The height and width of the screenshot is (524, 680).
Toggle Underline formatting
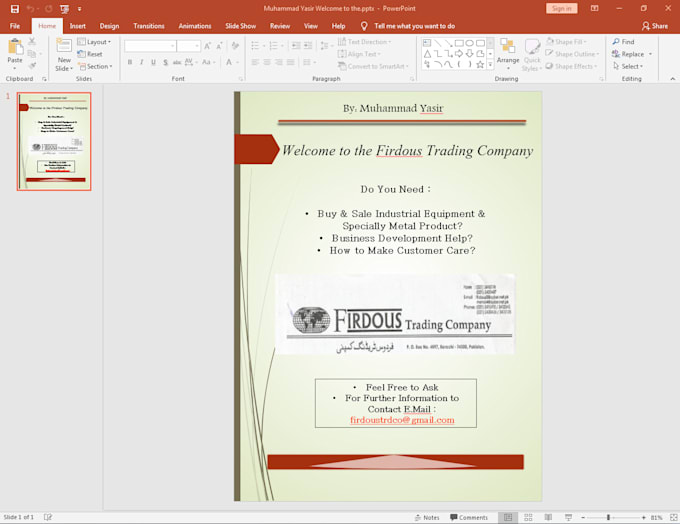[153, 62]
